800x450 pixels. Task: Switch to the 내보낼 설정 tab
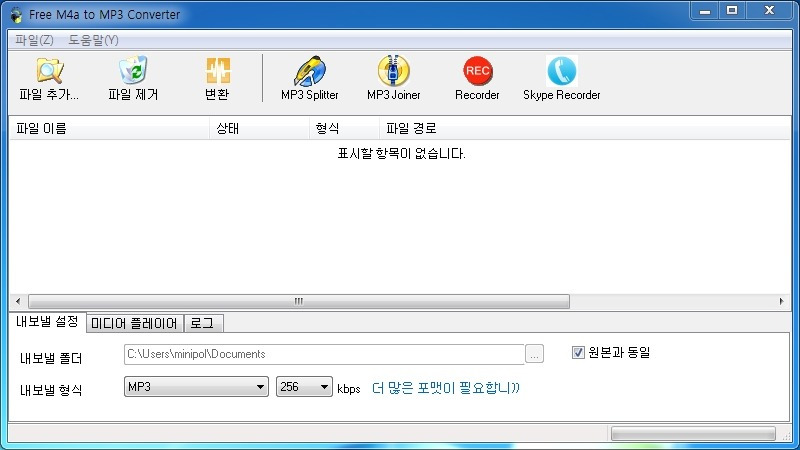coord(47,321)
